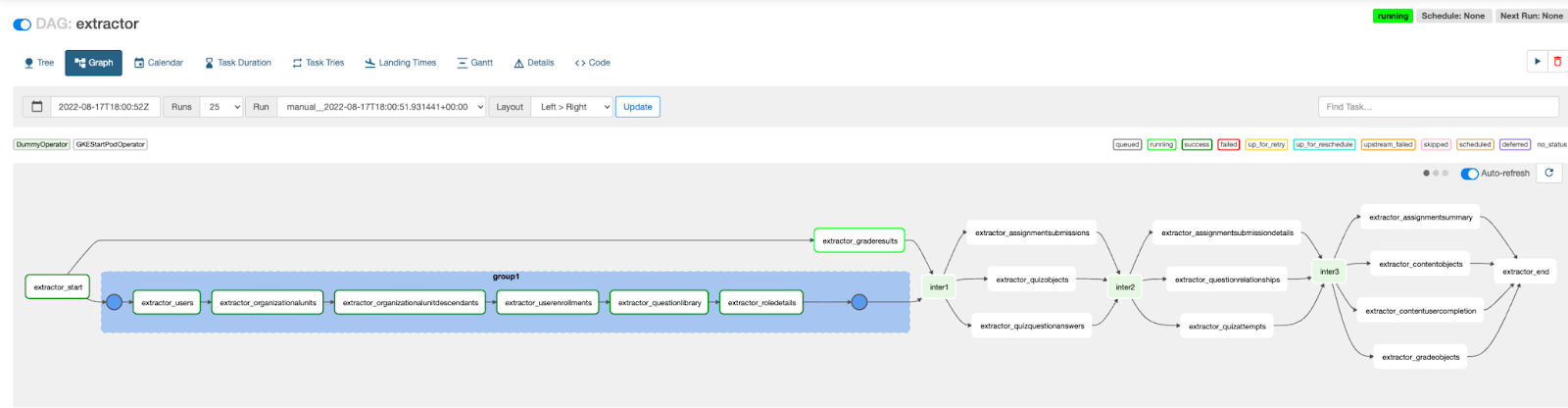Open the extractor_start task node
Viewport: 1568px width, 408px height.
click(58, 287)
